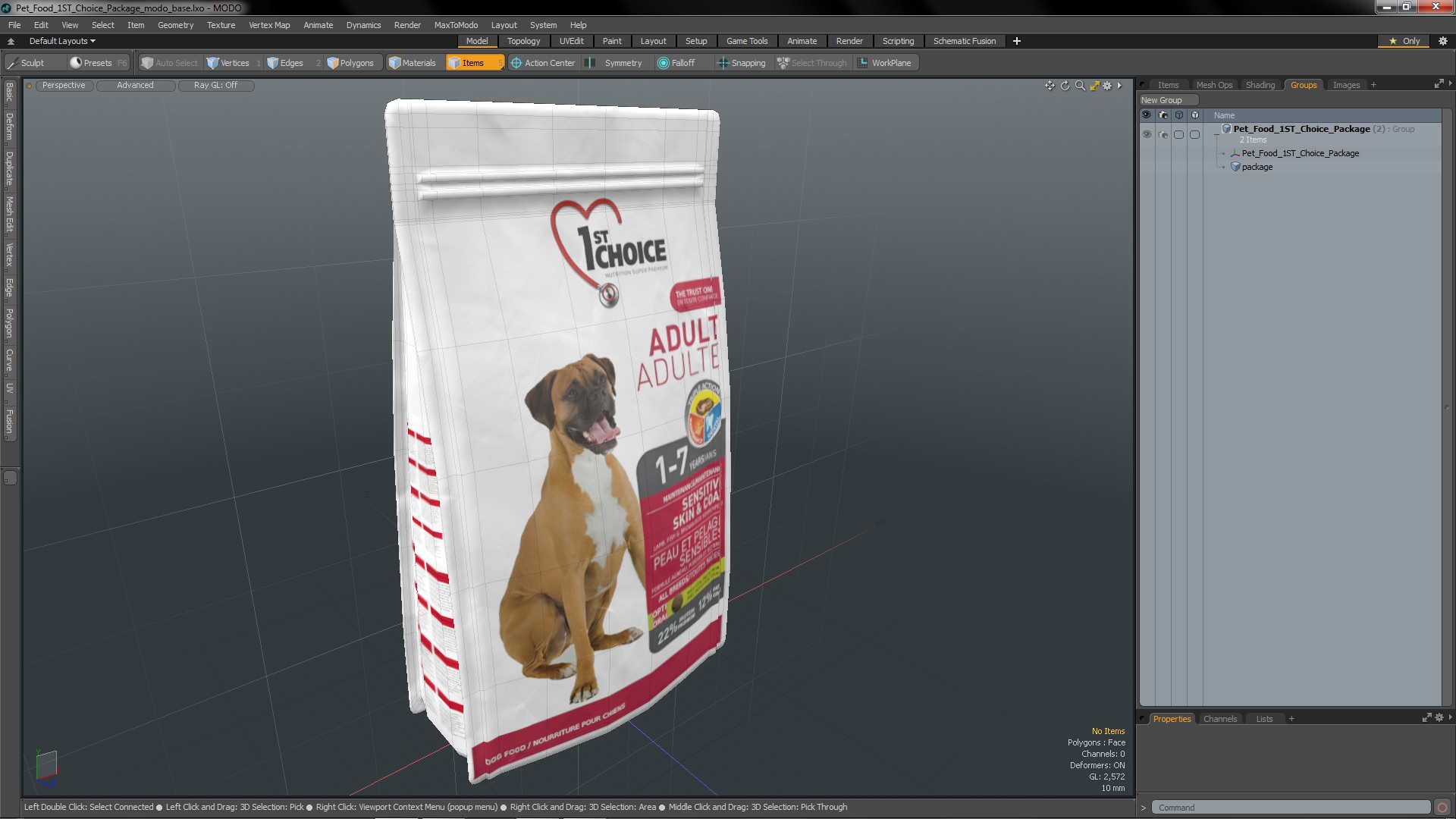Open WorkPlane options
The height and width of the screenshot is (819, 1456).
click(x=884, y=63)
